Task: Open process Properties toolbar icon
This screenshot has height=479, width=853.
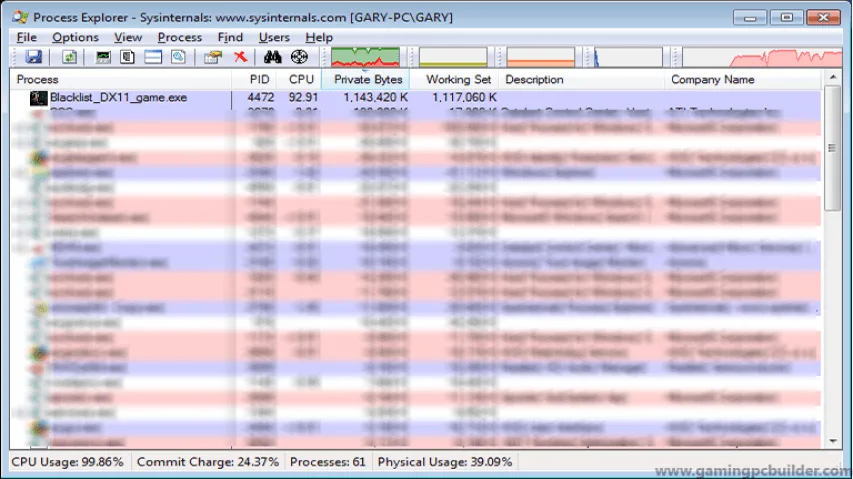Action: pyautogui.click(x=213, y=57)
